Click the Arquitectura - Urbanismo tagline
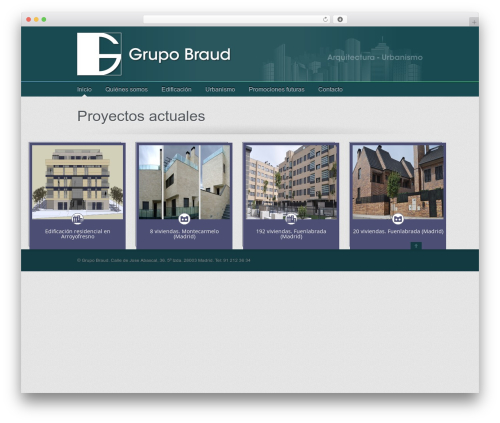 [375, 57]
